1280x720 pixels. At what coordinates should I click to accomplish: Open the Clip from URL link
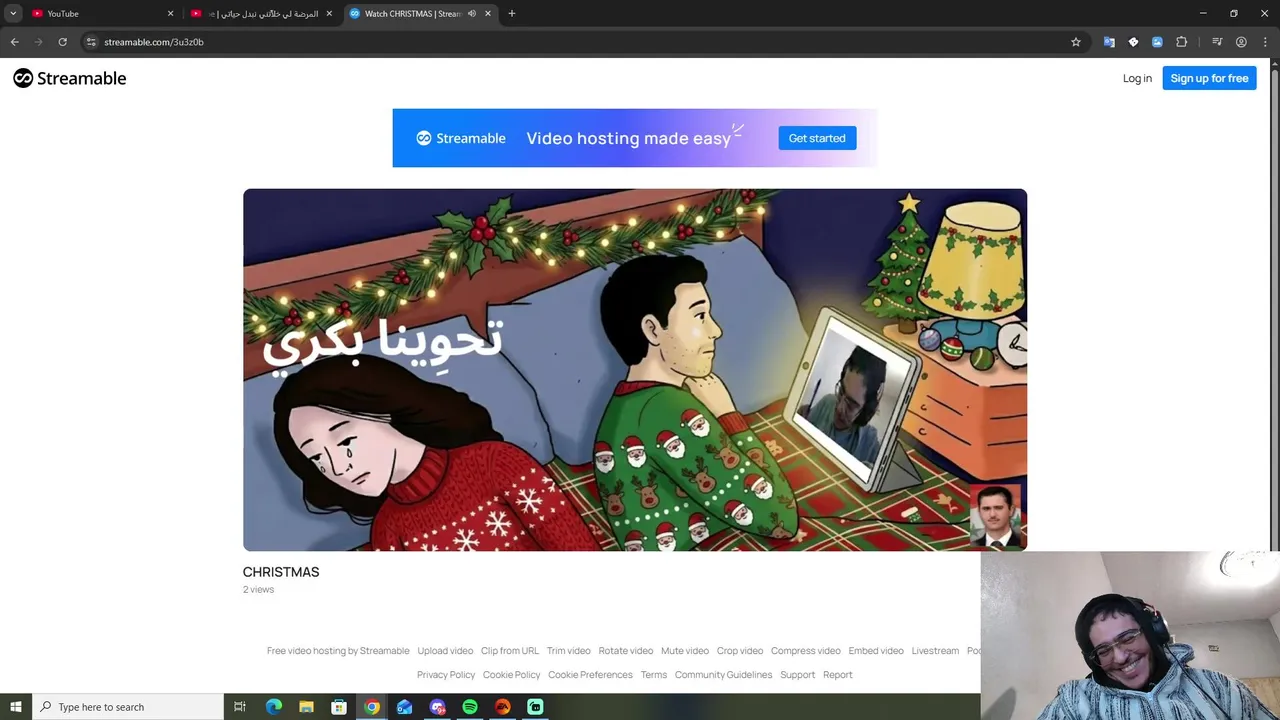pos(510,651)
